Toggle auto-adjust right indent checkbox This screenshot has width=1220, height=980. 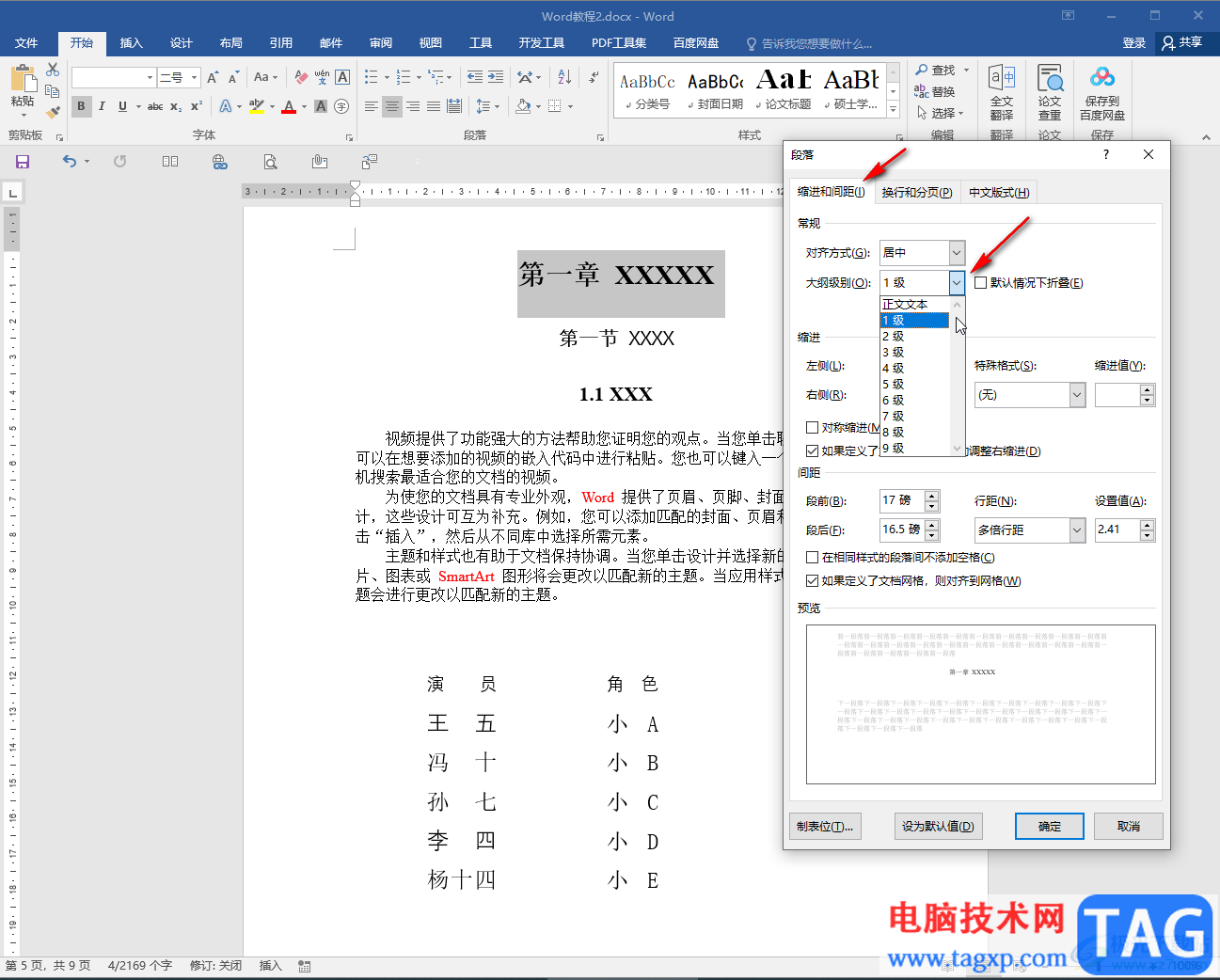click(813, 450)
